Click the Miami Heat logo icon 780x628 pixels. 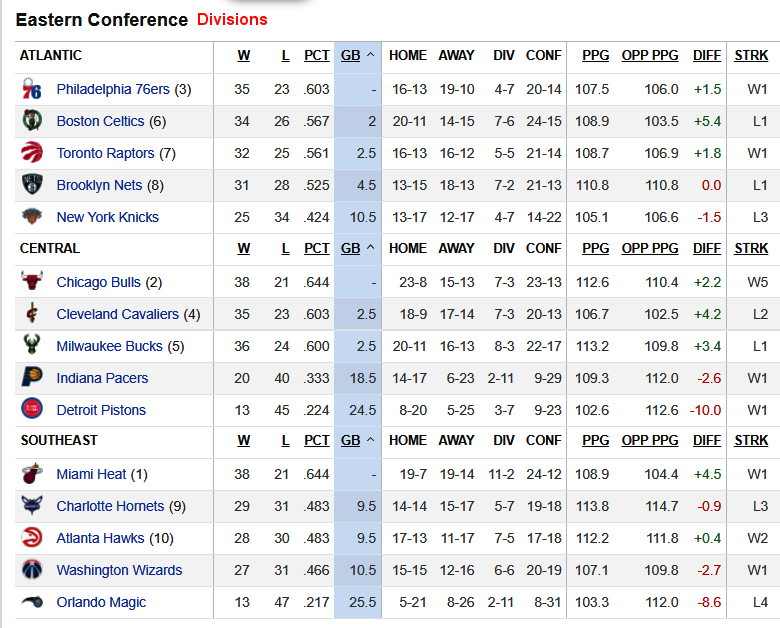click(32, 474)
